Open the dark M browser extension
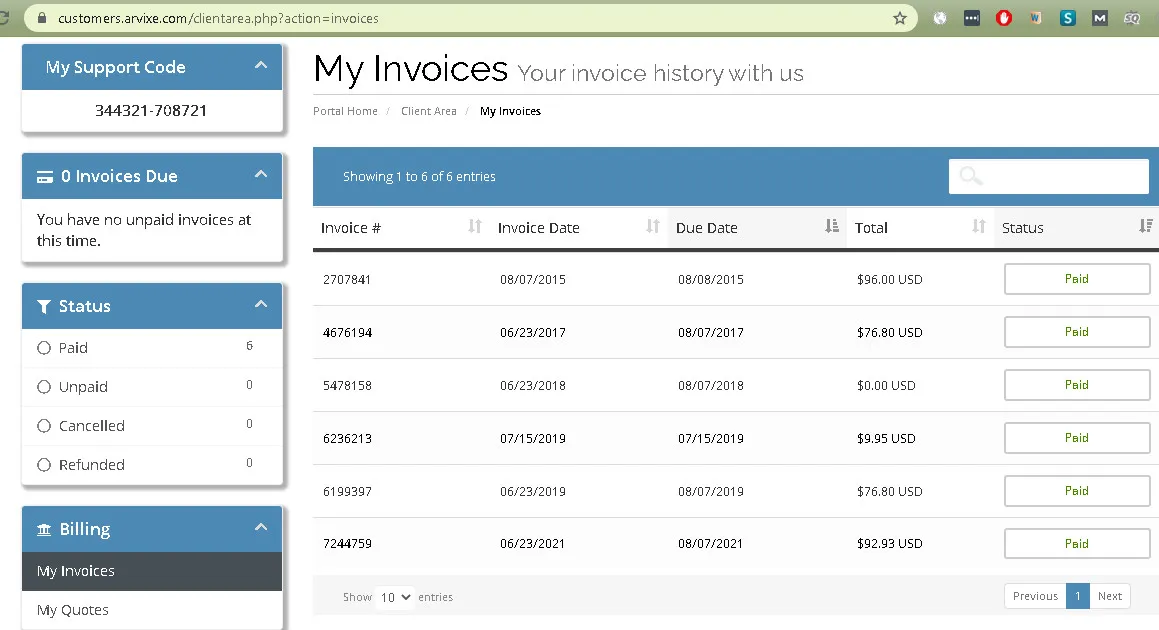This screenshot has width=1159, height=630. (1100, 18)
